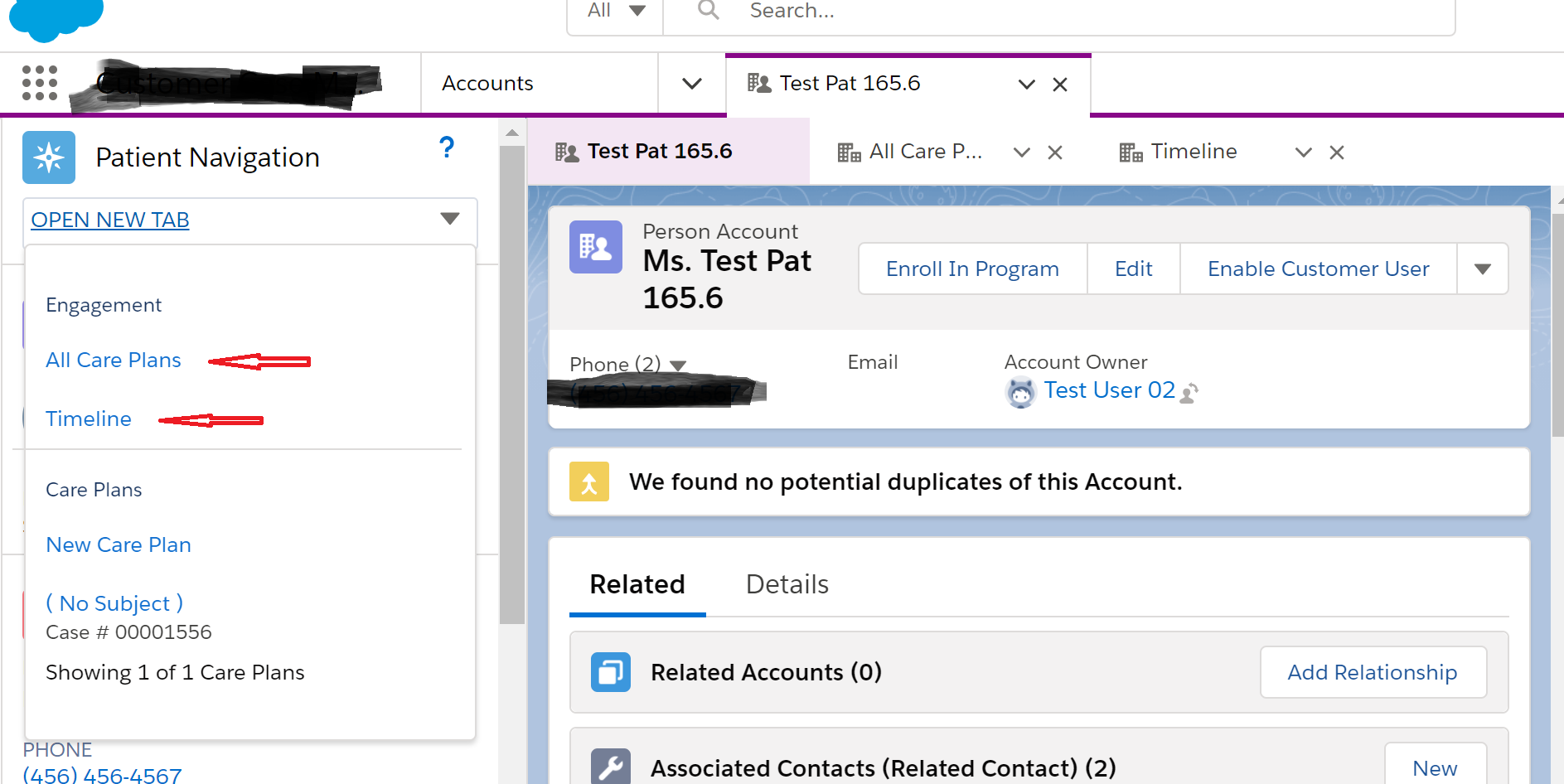Click the Associated Contacts wrench icon
This screenshot has height=784, width=1564.
tap(610, 767)
